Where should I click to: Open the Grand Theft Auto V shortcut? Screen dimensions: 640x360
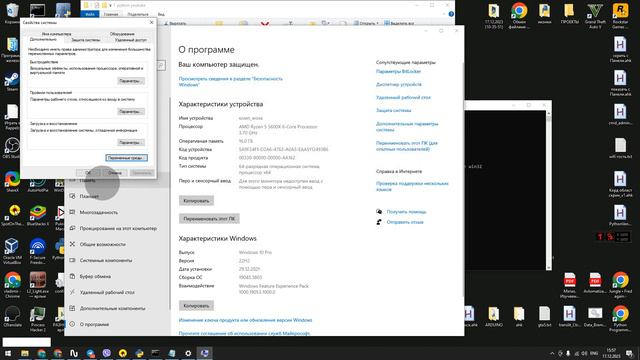595,16
